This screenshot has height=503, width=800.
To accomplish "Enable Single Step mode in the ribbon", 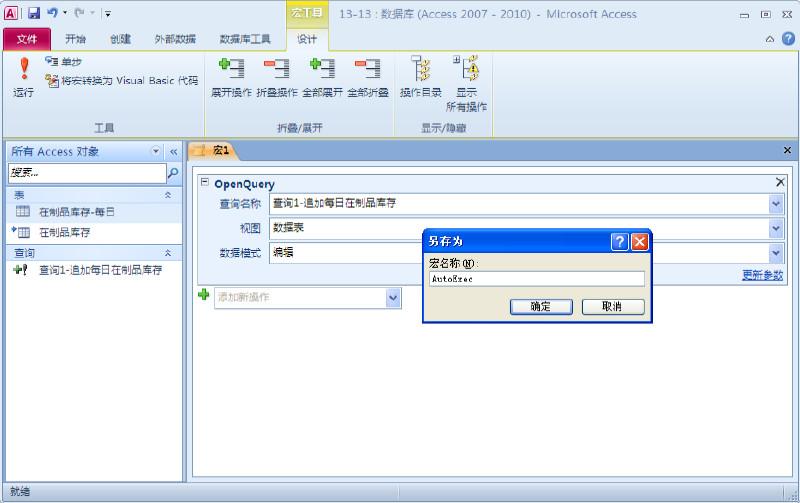I will [63, 62].
